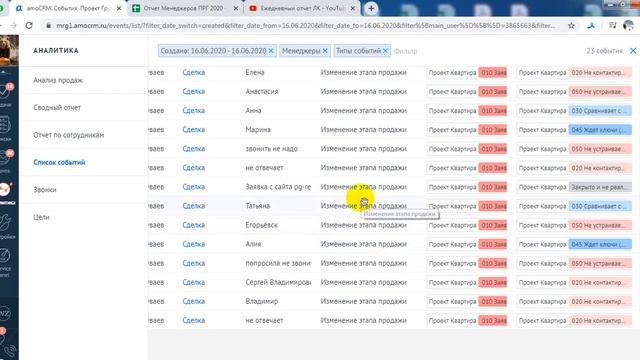Click the browser address bar URL

coord(305,26)
